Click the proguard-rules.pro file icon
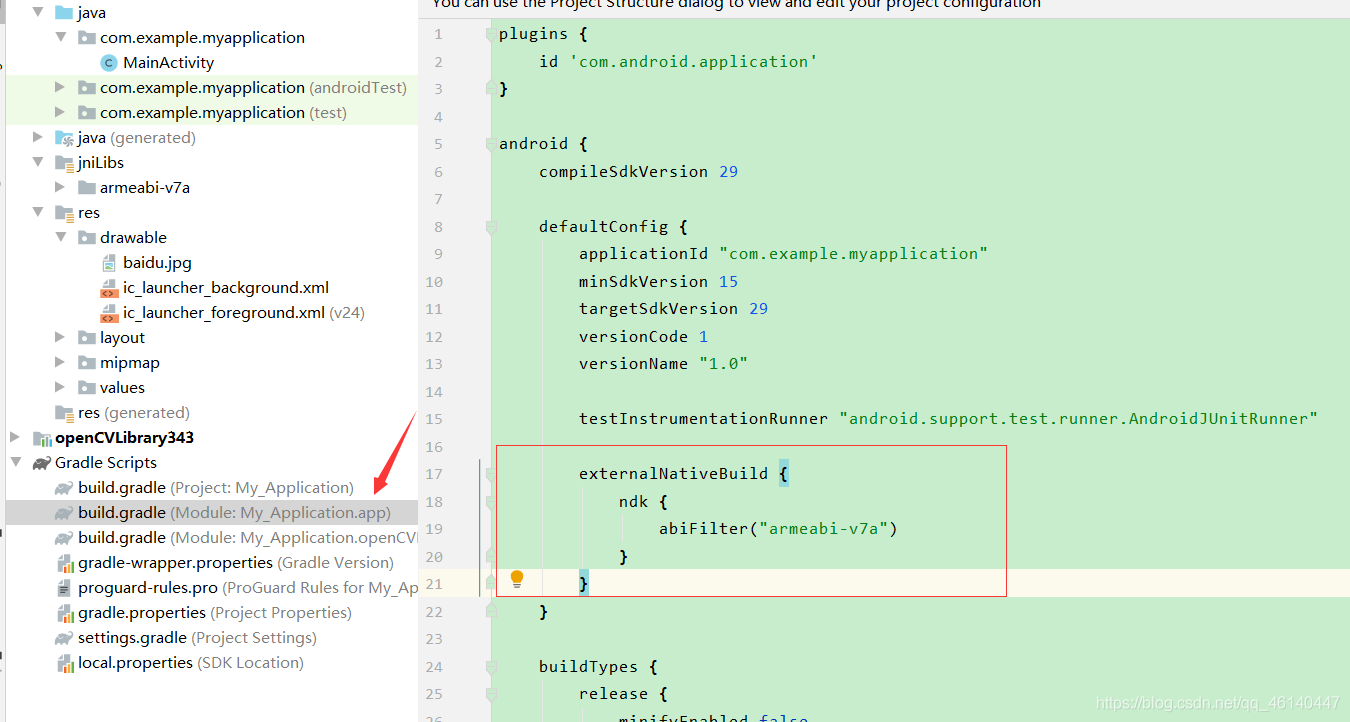Screen dimensions: 1350x722 65,588
